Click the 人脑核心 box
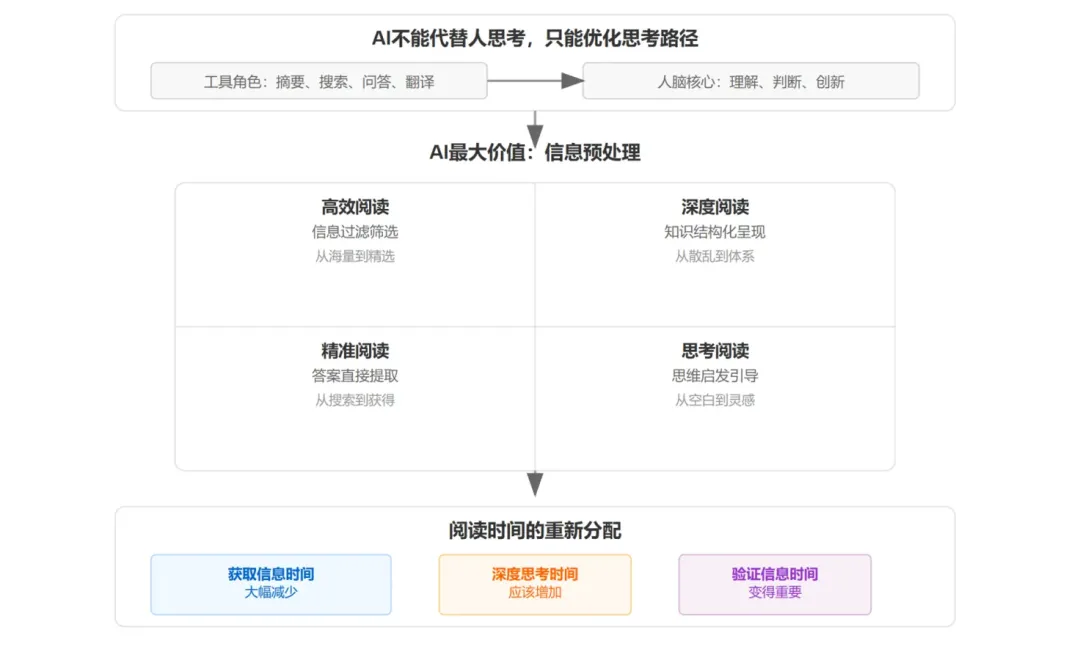 pos(750,81)
